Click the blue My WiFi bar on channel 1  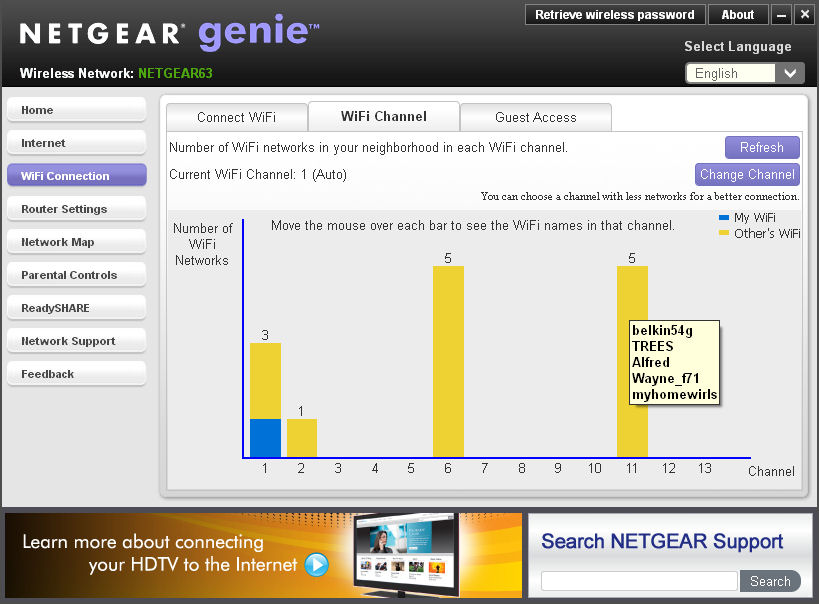coord(265,438)
